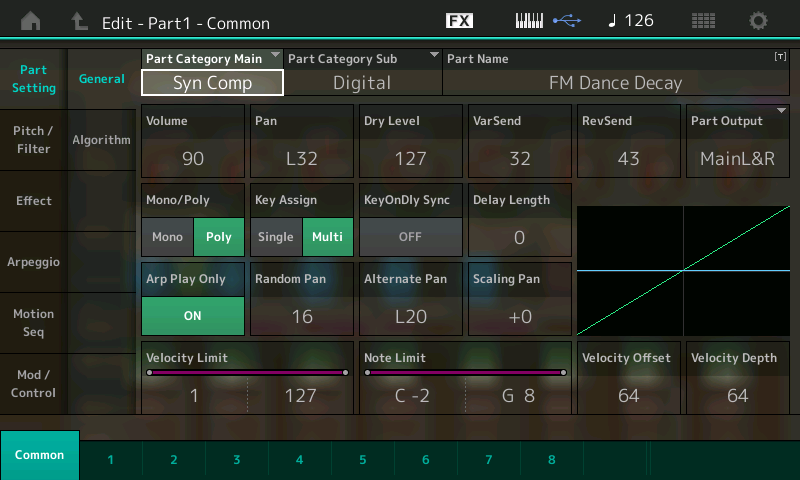Select operator tab 2
This screenshot has height=480, width=800.
[174, 460]
